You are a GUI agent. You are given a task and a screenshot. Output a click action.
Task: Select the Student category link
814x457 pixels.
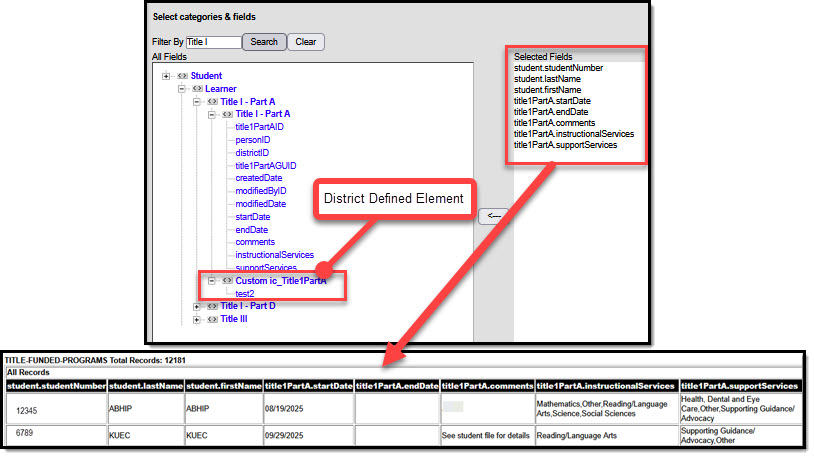[x=206, y=76]
